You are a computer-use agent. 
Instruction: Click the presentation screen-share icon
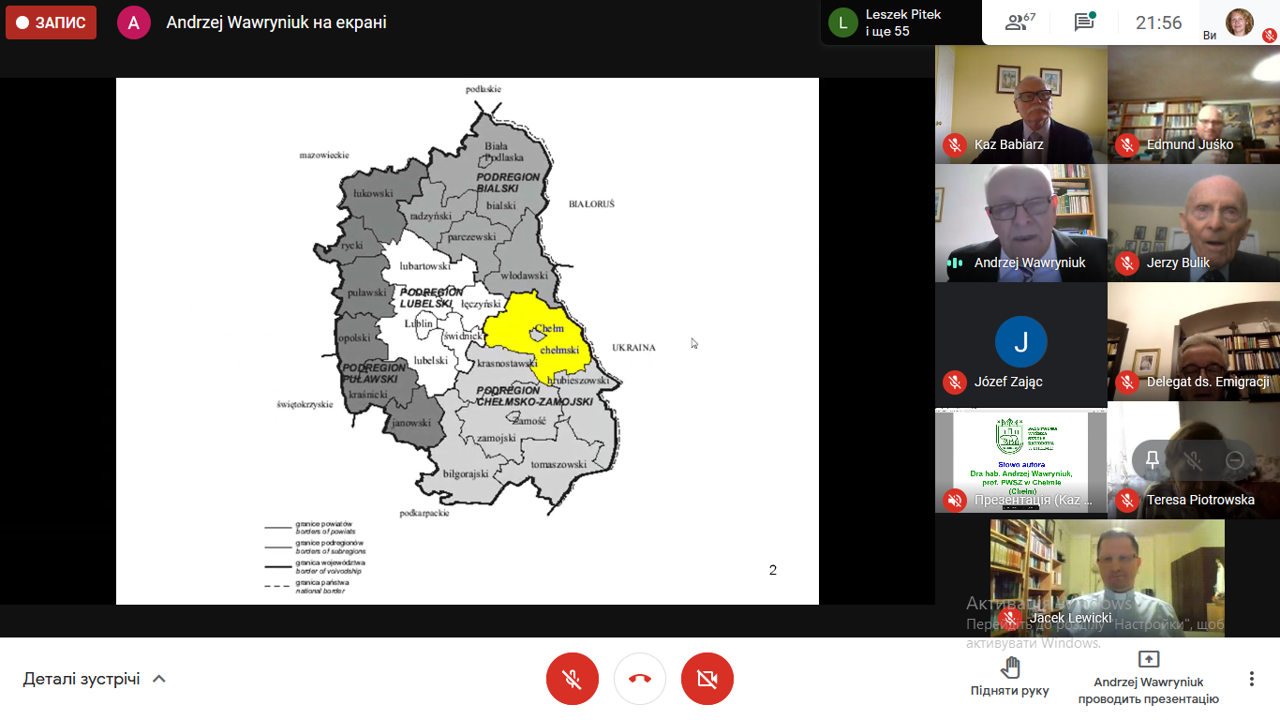(x=1148, y=660)
